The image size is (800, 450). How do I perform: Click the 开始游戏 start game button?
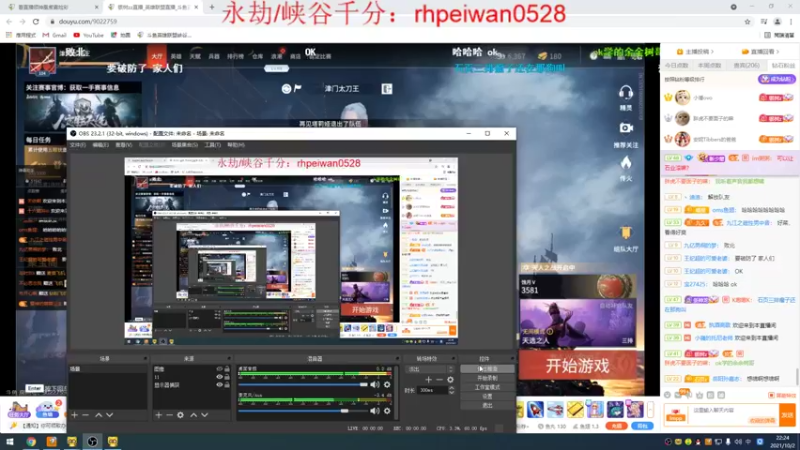click(578, 365)
